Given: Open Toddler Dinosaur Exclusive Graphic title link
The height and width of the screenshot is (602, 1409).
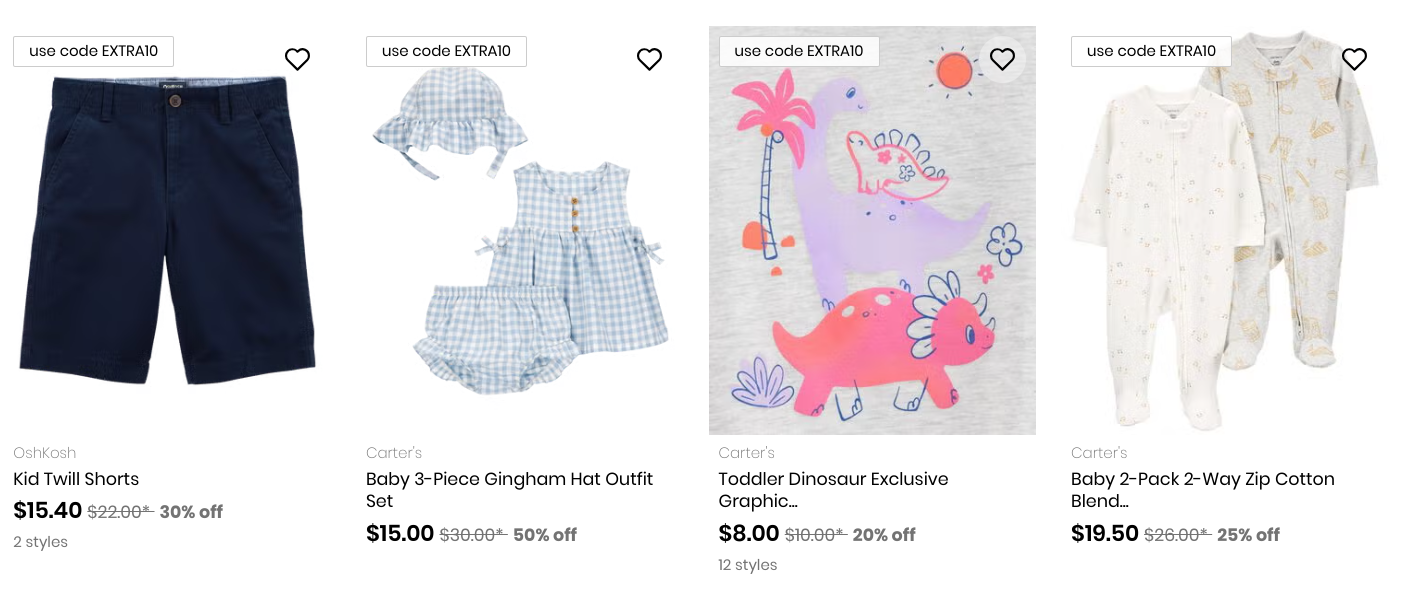Looking at the screenshot, I should tap(833, 490).
